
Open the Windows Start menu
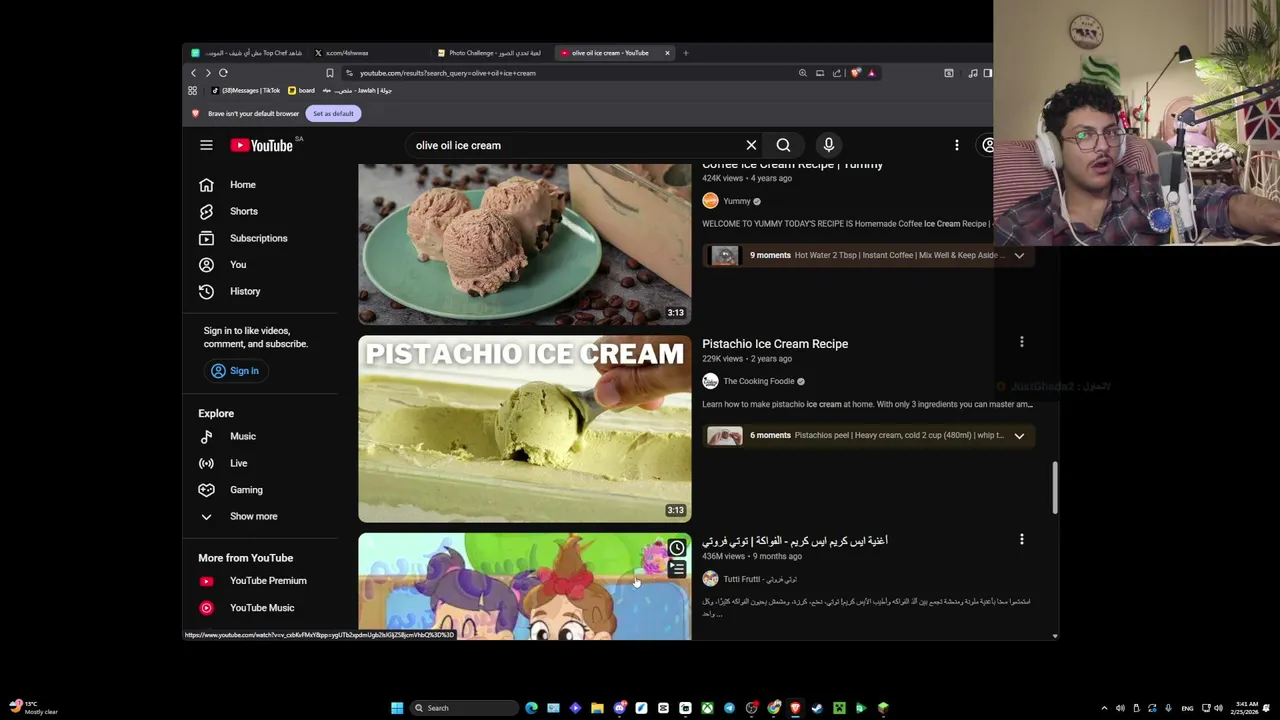click(397, 708)
